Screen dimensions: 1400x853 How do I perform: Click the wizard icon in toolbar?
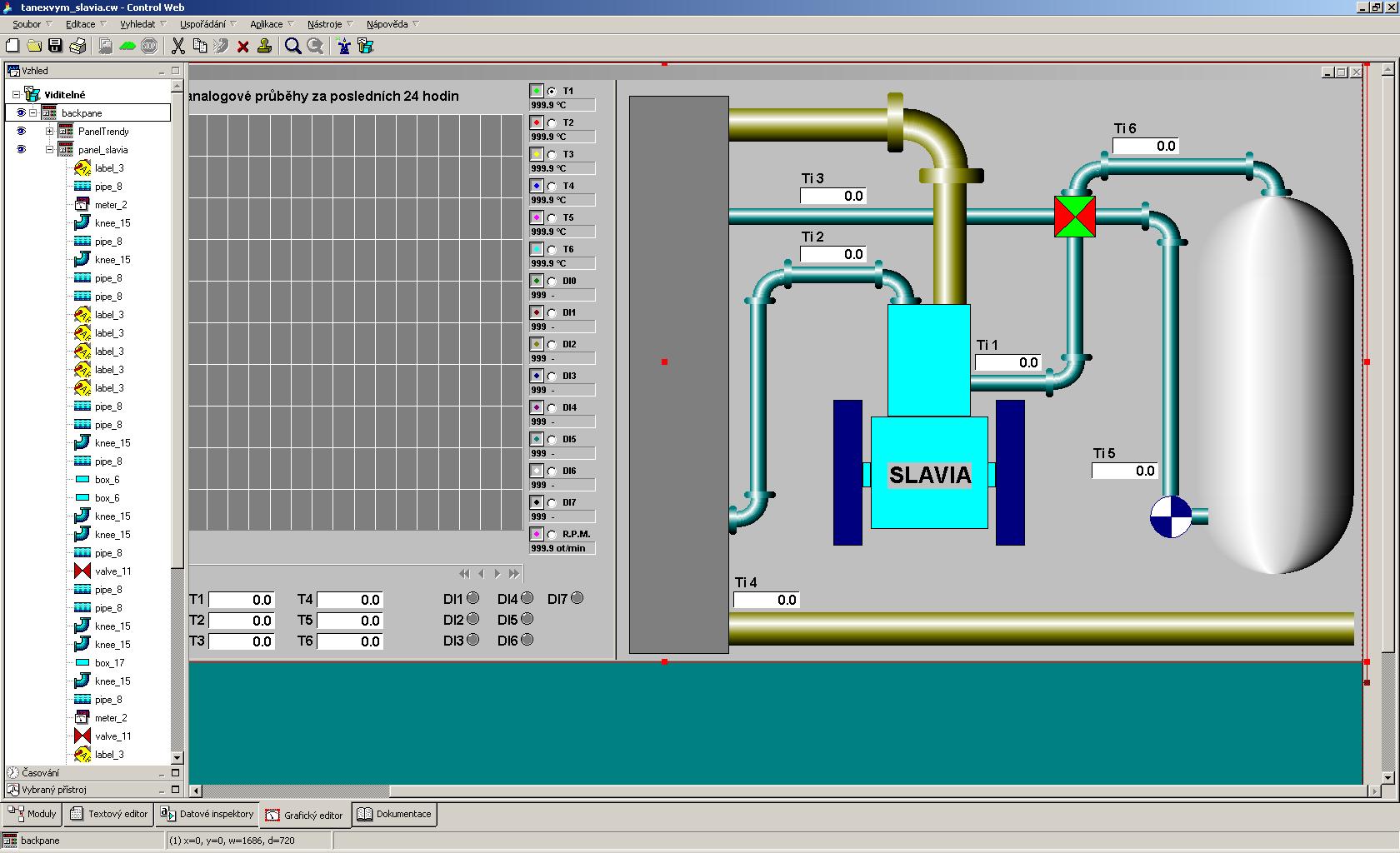pos(343,46)
